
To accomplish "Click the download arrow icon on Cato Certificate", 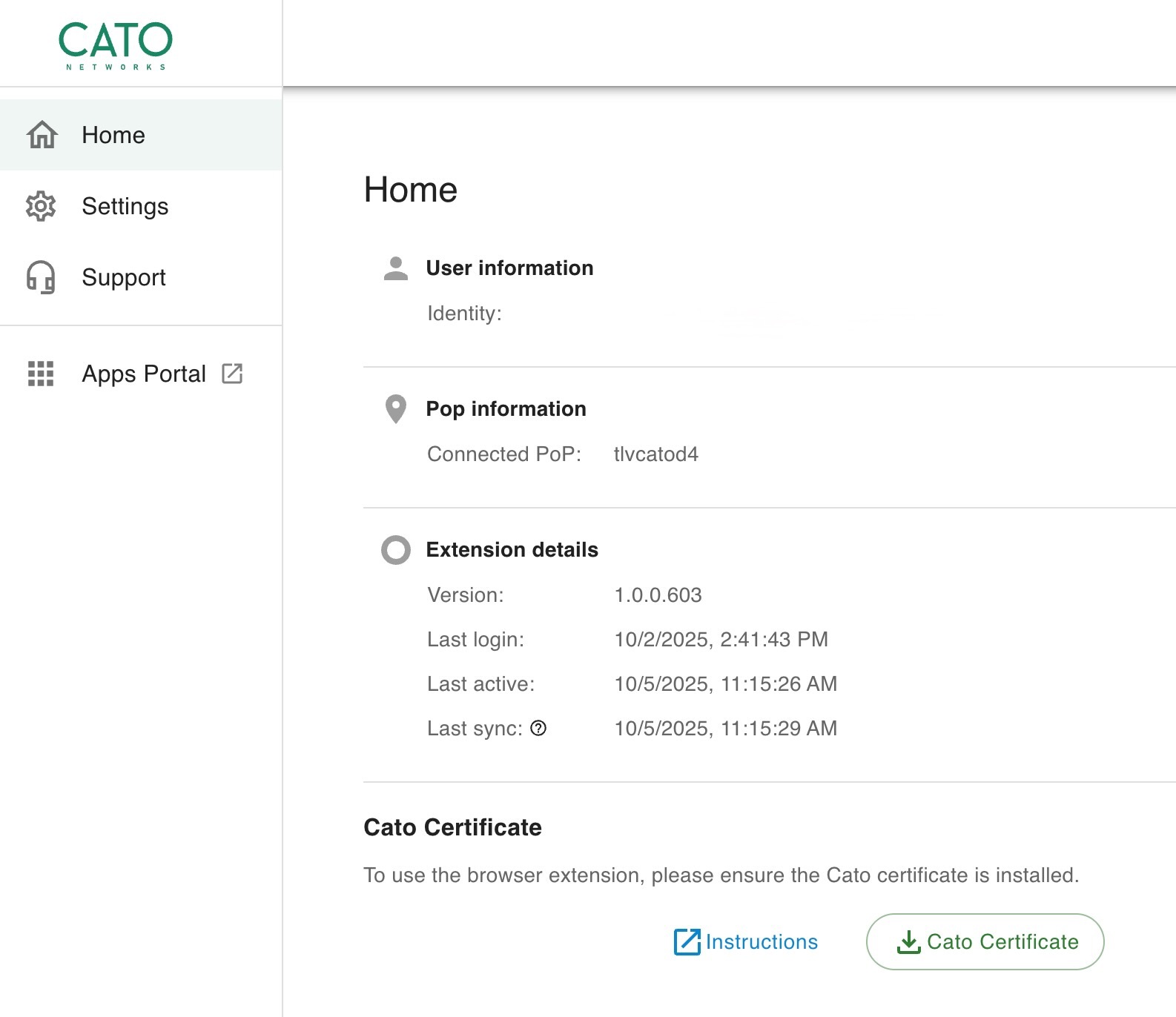I will (908, 941).
